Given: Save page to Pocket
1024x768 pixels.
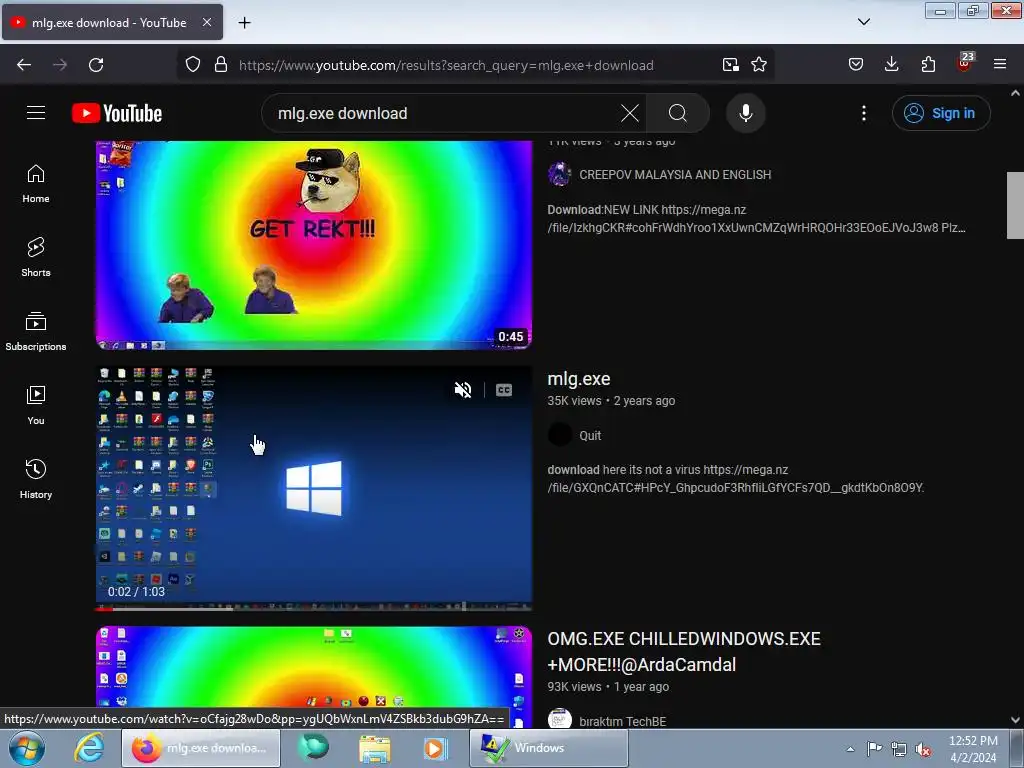Looking at the screenshot, I should point(856,65).
